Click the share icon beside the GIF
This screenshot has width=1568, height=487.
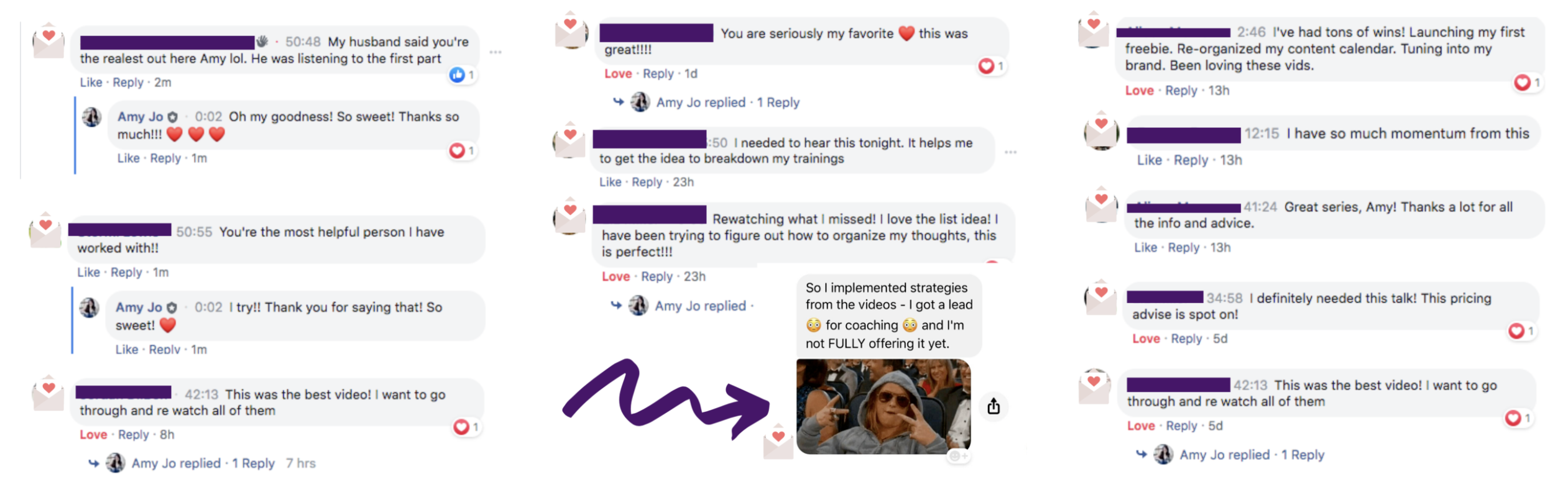click(993, 406)
